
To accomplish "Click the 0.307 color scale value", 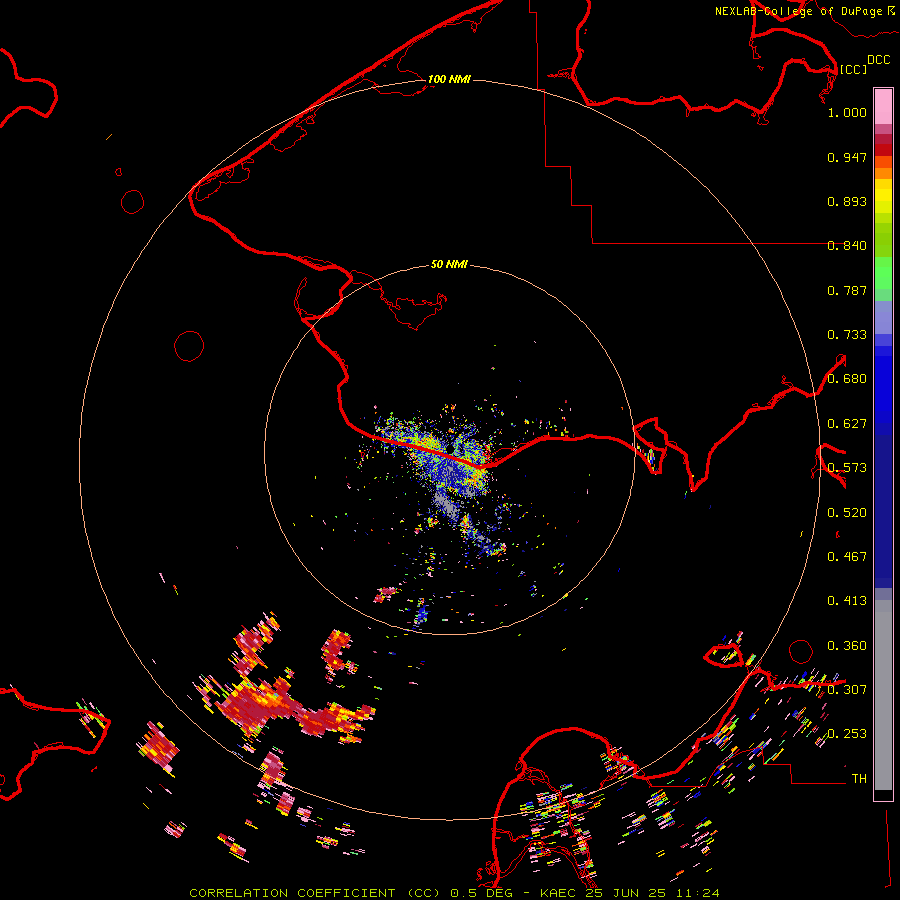I will click(x=847, y=689).
